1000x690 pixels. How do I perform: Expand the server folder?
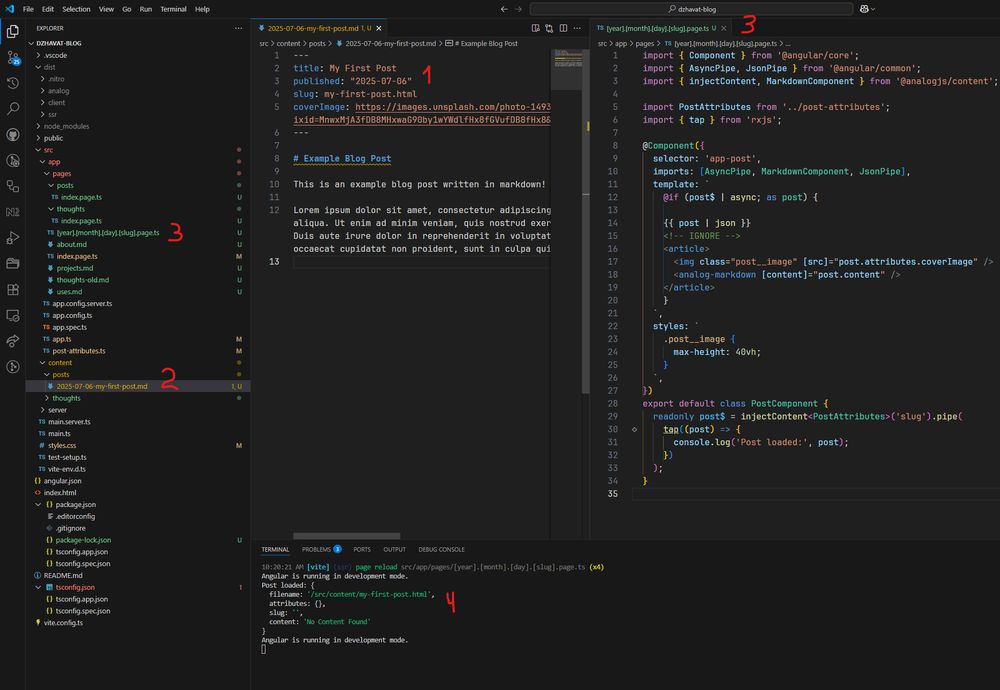(57, 410)
